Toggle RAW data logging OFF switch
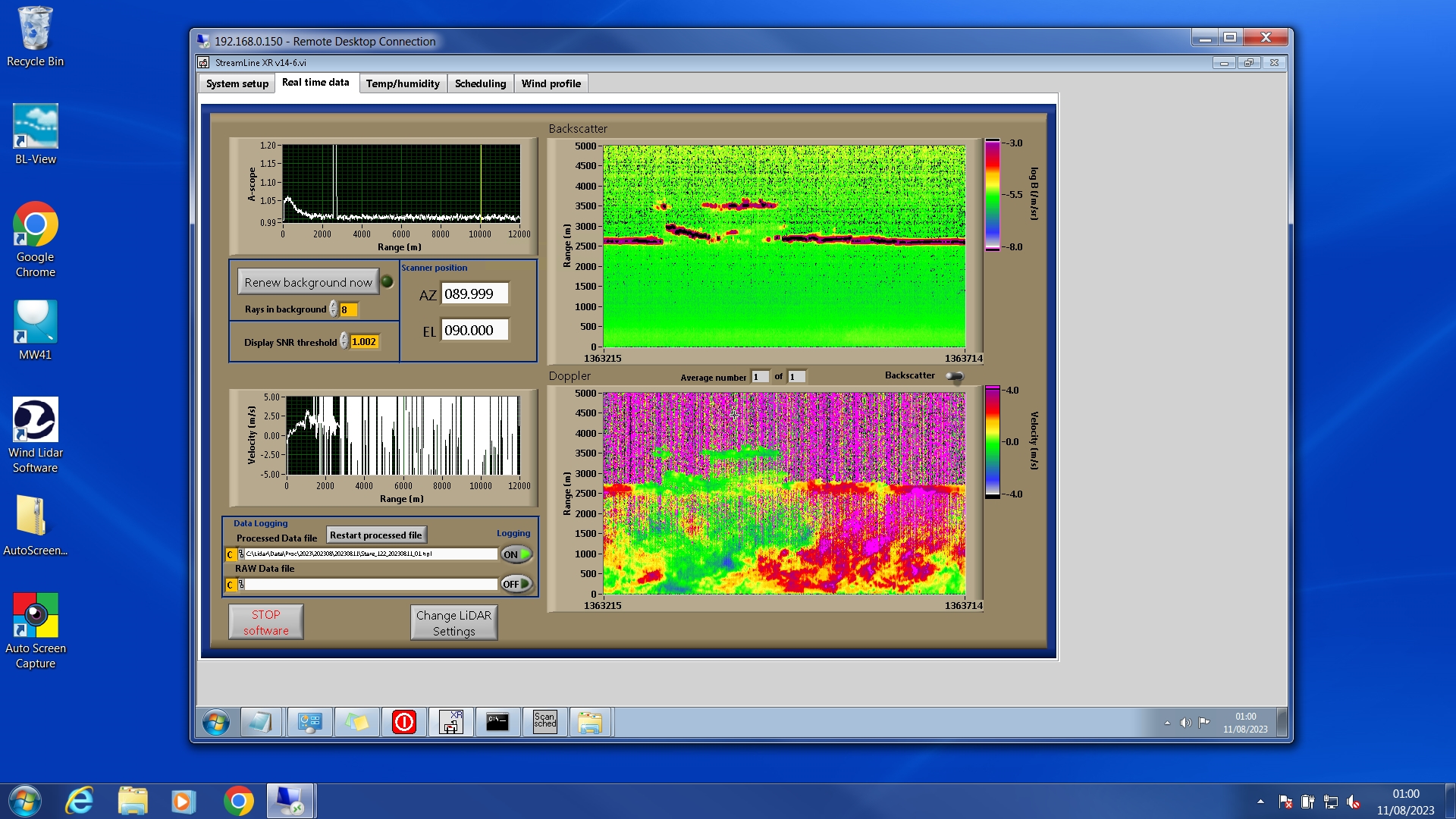This screenshot has width=1456, height=819. (516, 584)
